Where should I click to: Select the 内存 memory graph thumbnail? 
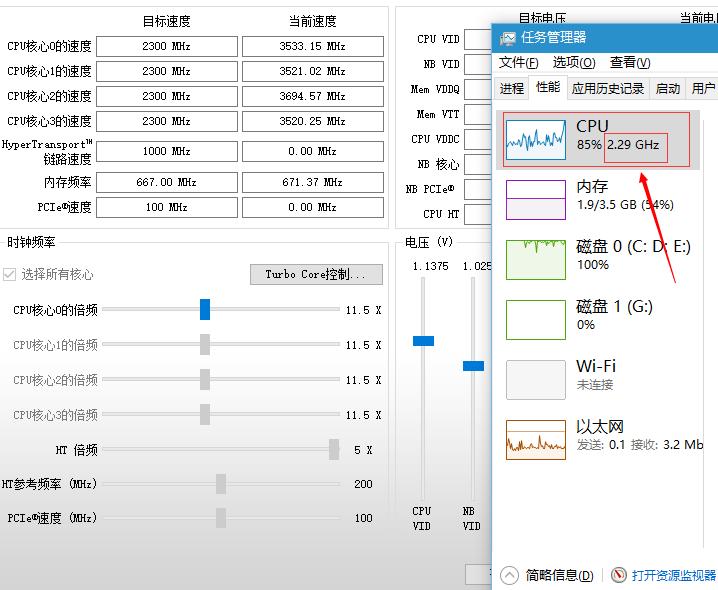(x=536, y=200)
